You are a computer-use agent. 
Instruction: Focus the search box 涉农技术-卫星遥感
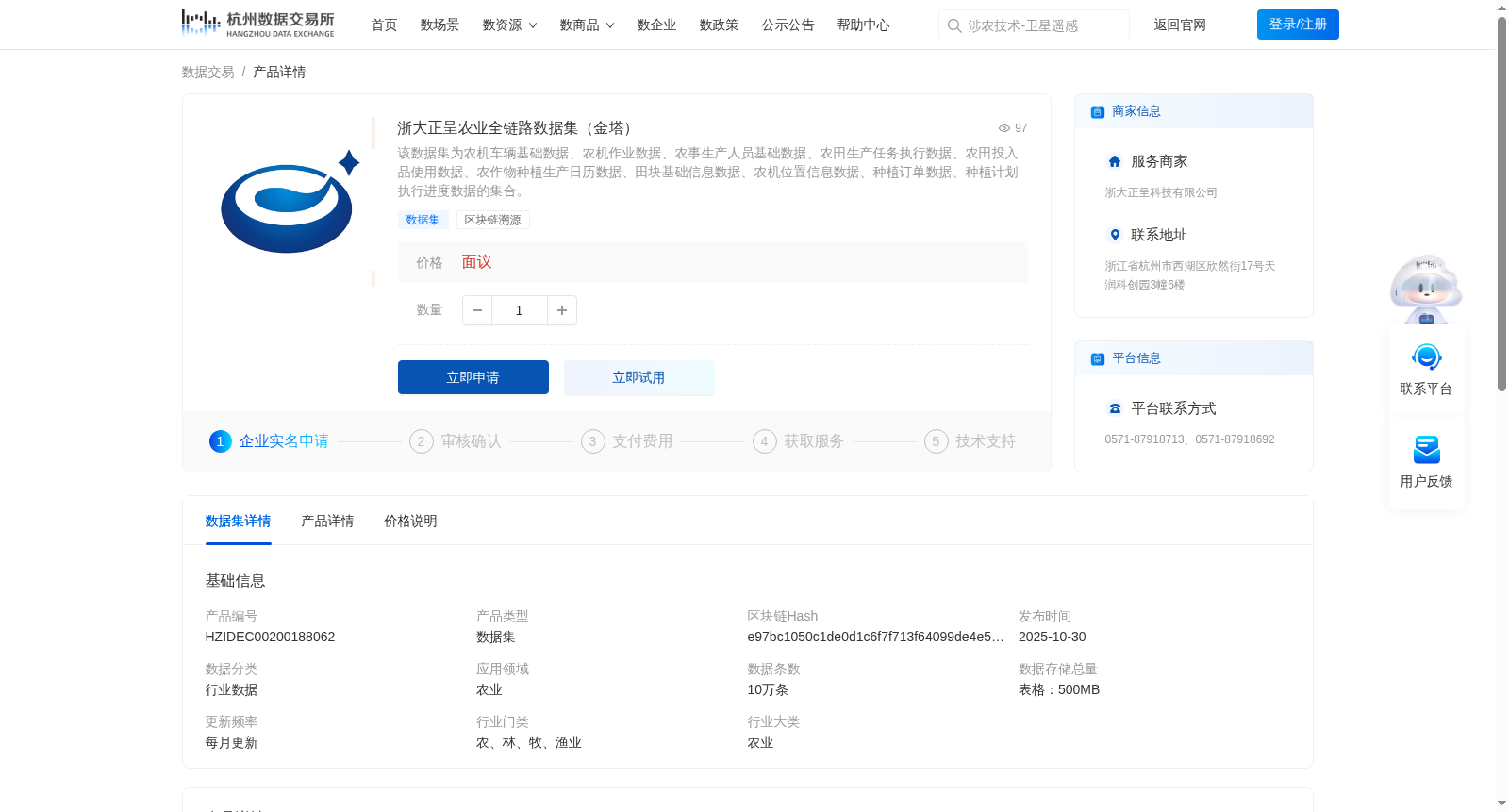pyautogui.click(x=1034, y=25)
